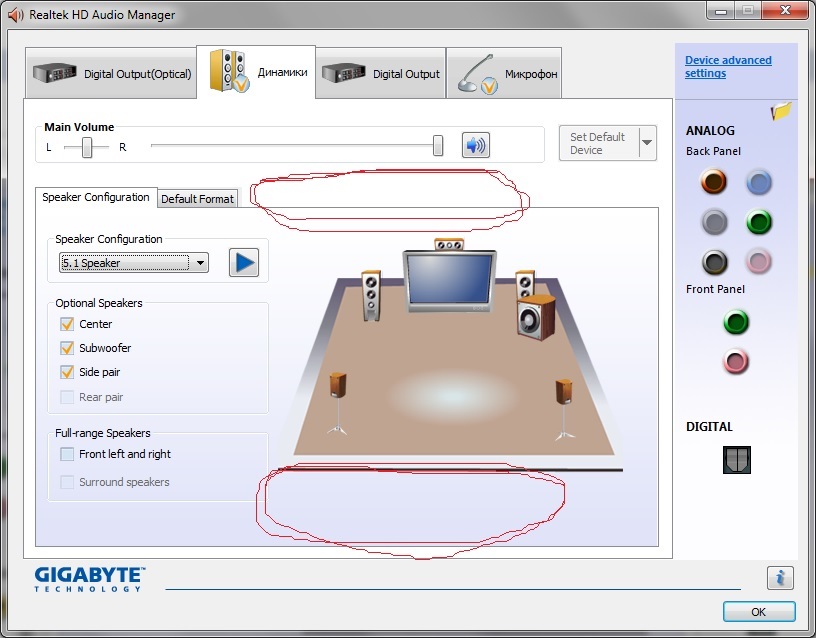Close the Realtek HD Audio Manager window
The height and width of the screenshot is (642, 824).
[785, 10]
